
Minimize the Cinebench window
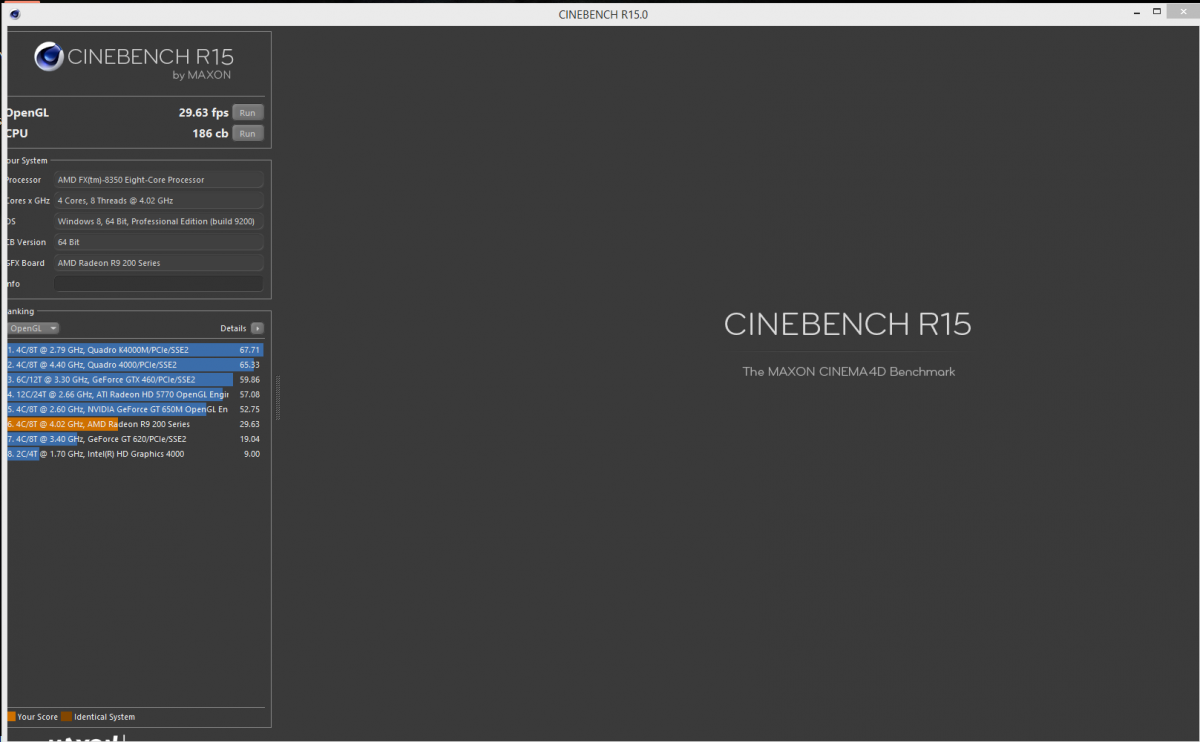pyautogui.click(x=1139, y=12)
